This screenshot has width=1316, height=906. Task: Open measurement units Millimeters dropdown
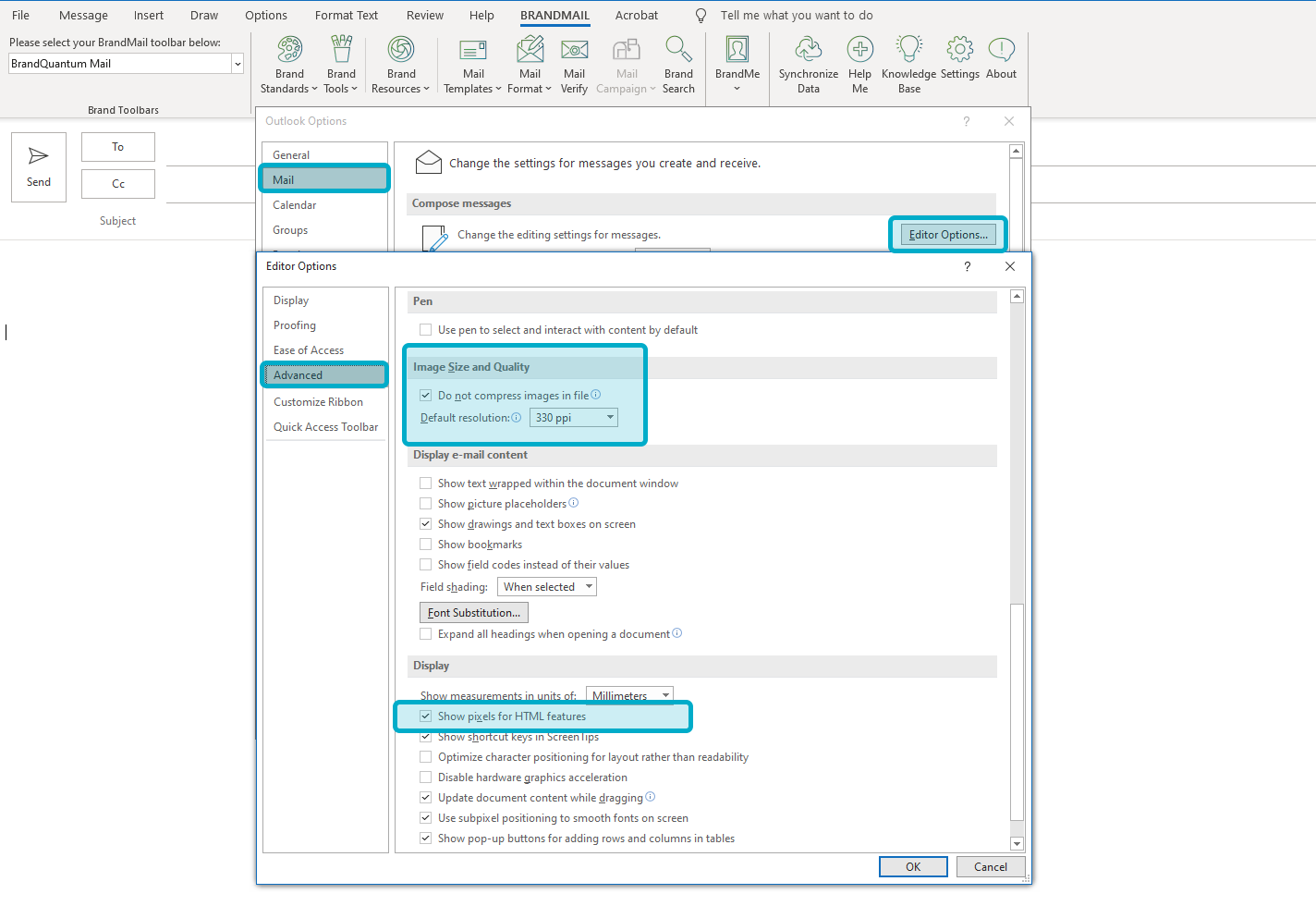point(629,695)
